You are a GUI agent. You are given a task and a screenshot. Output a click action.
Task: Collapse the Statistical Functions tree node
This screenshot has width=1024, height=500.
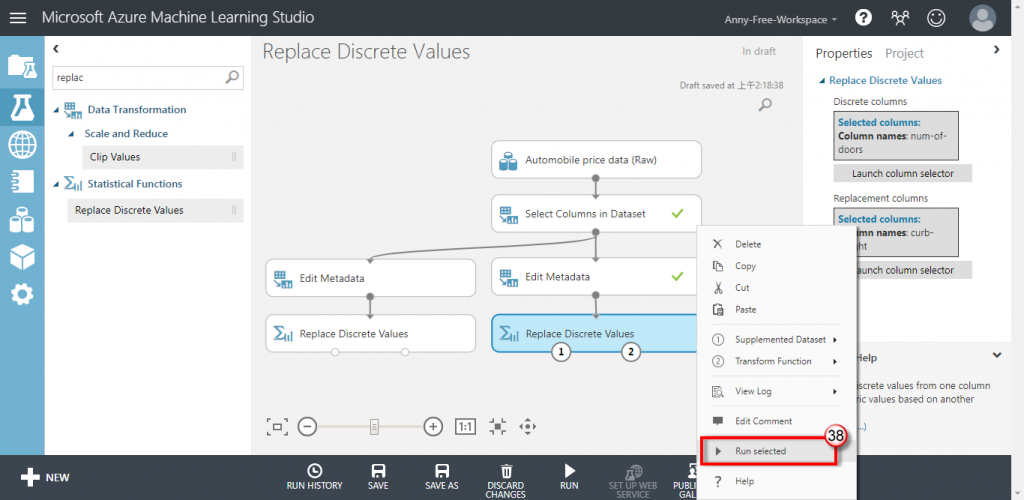click(56, 184)
